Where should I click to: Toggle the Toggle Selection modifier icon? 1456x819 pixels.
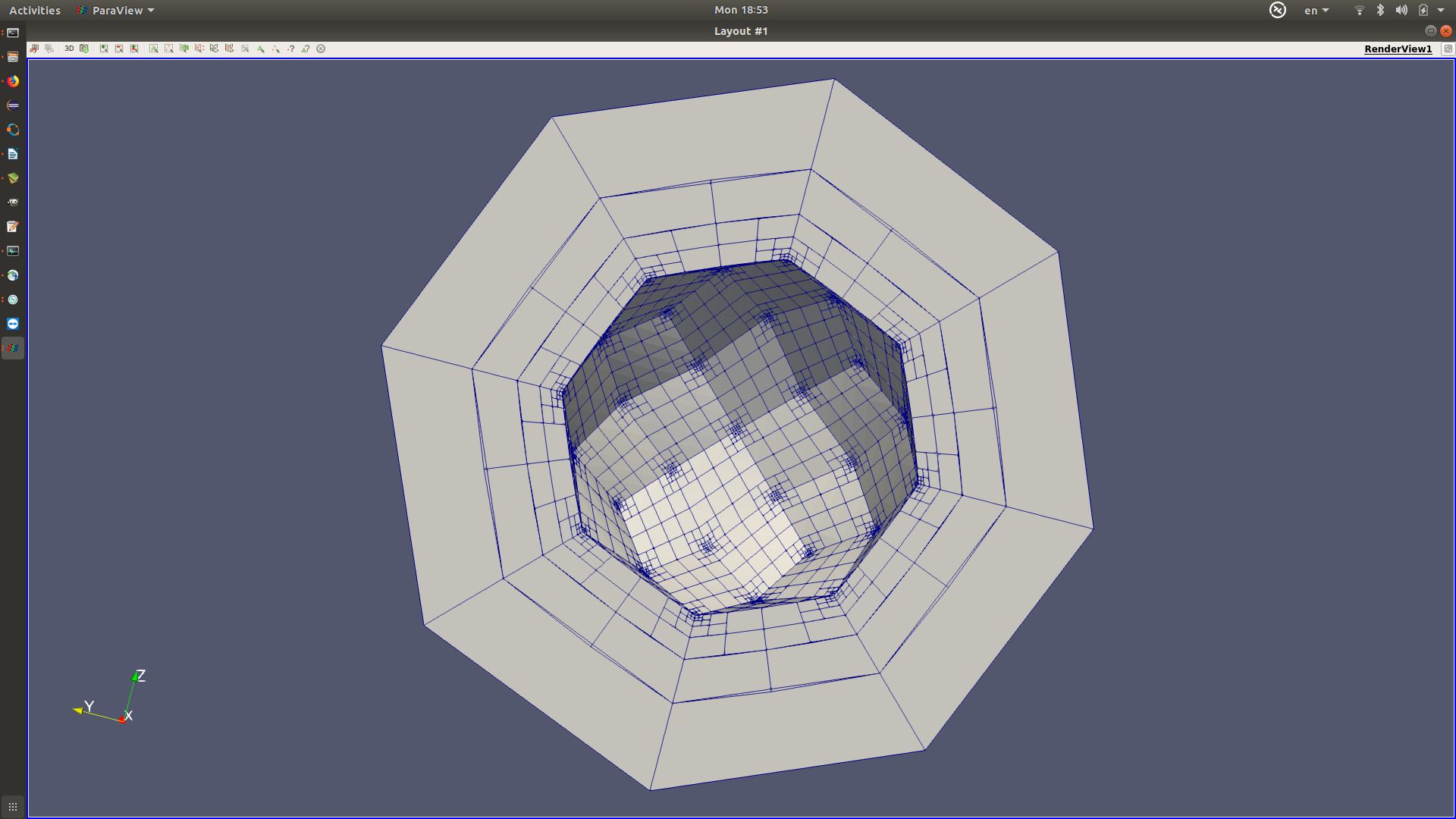pyautogui.click(x=134, y=49)
